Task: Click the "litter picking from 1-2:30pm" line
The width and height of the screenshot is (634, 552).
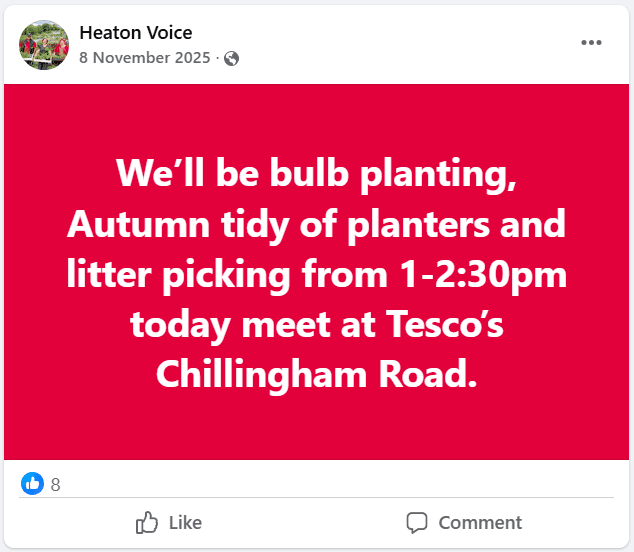Action: 316,275
